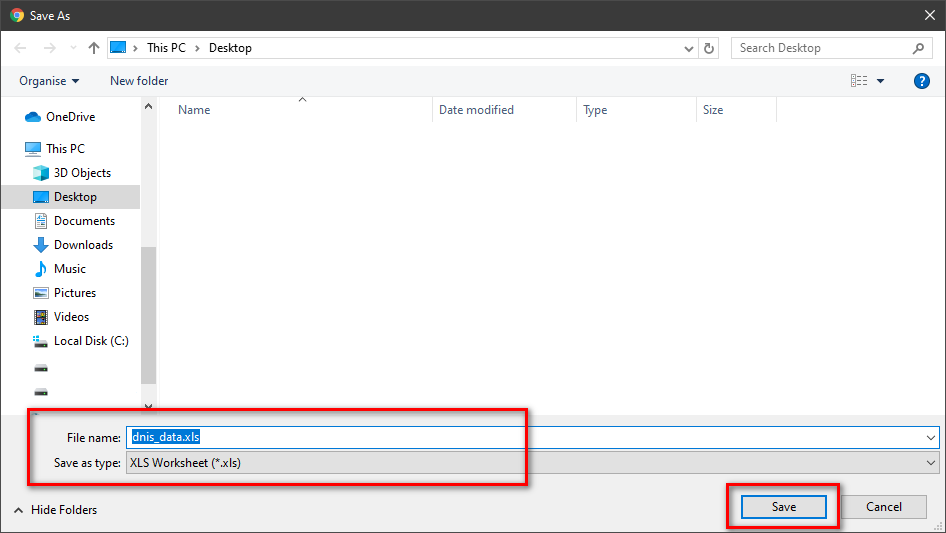Open the address bar history dropdown arrow

(x=689, y=48)
